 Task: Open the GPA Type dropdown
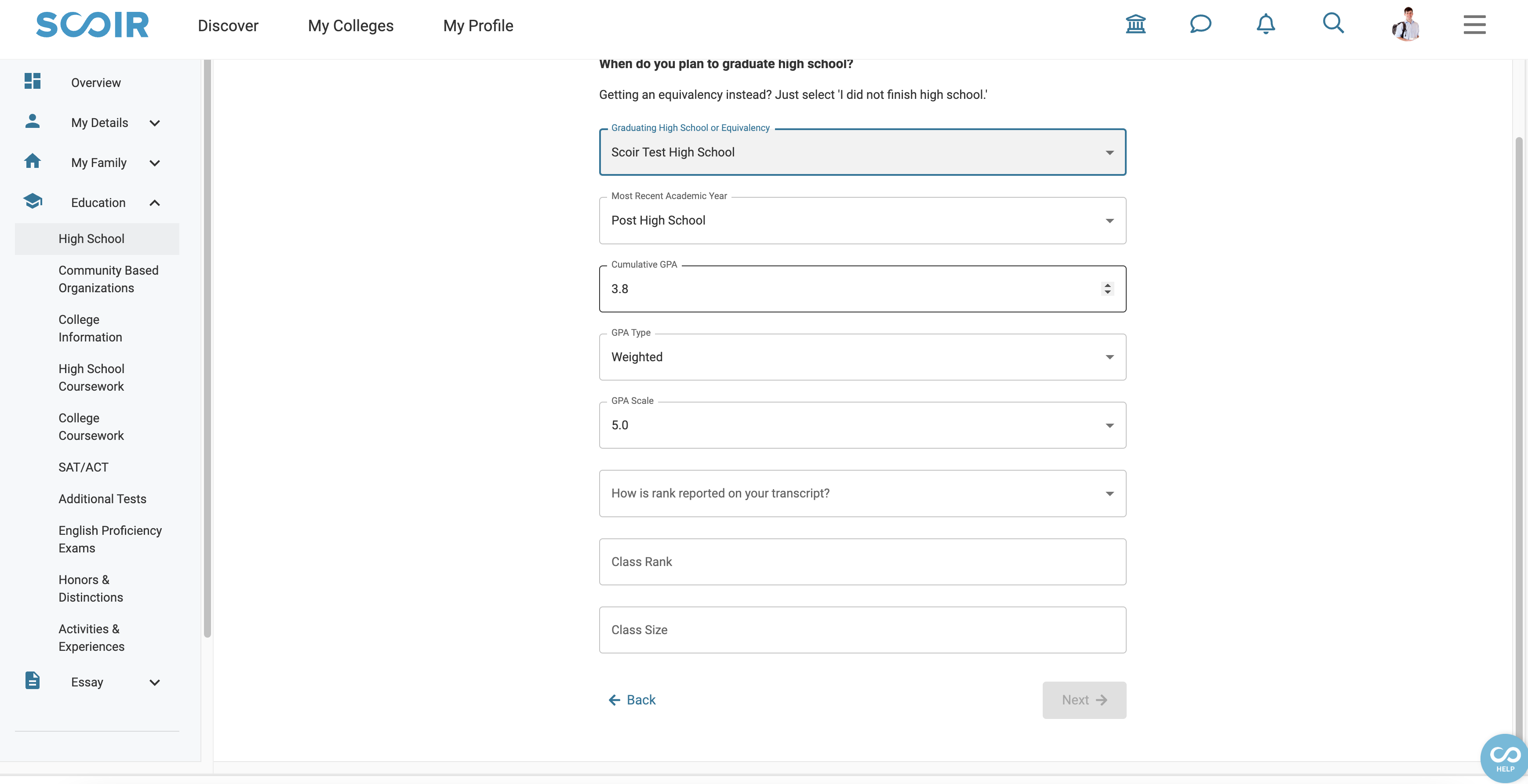862,357
